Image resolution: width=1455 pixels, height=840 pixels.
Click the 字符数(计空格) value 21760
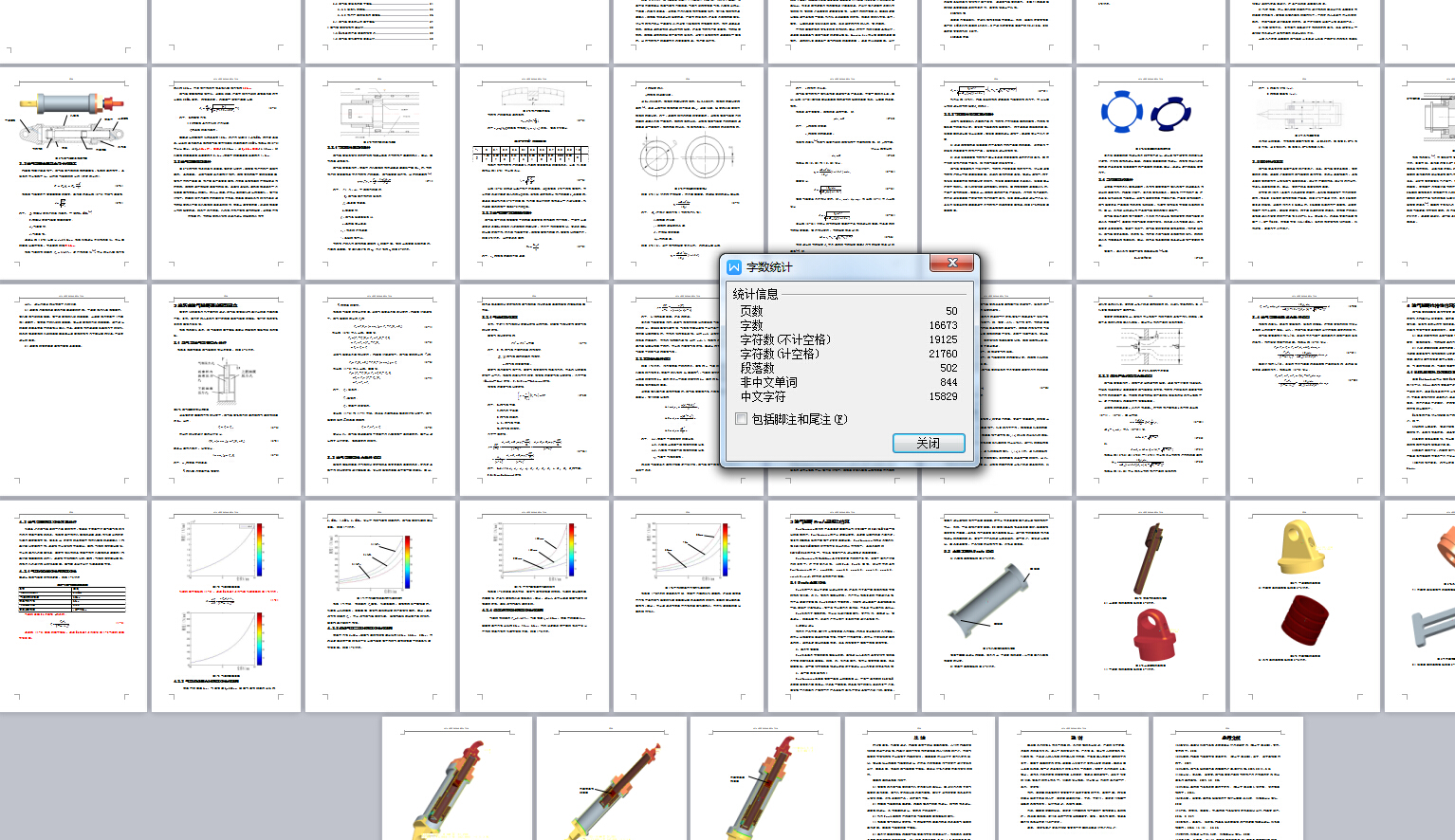(943, 354)
